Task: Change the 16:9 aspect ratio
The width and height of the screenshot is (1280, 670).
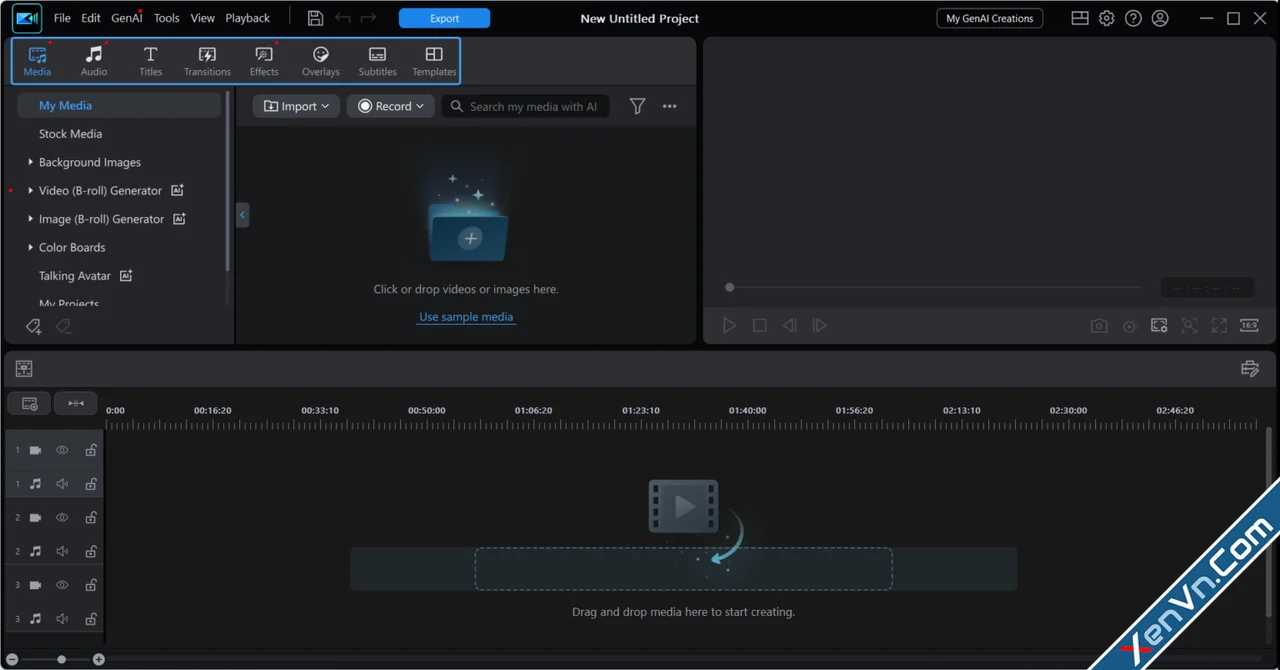Action: point(1249,325)
